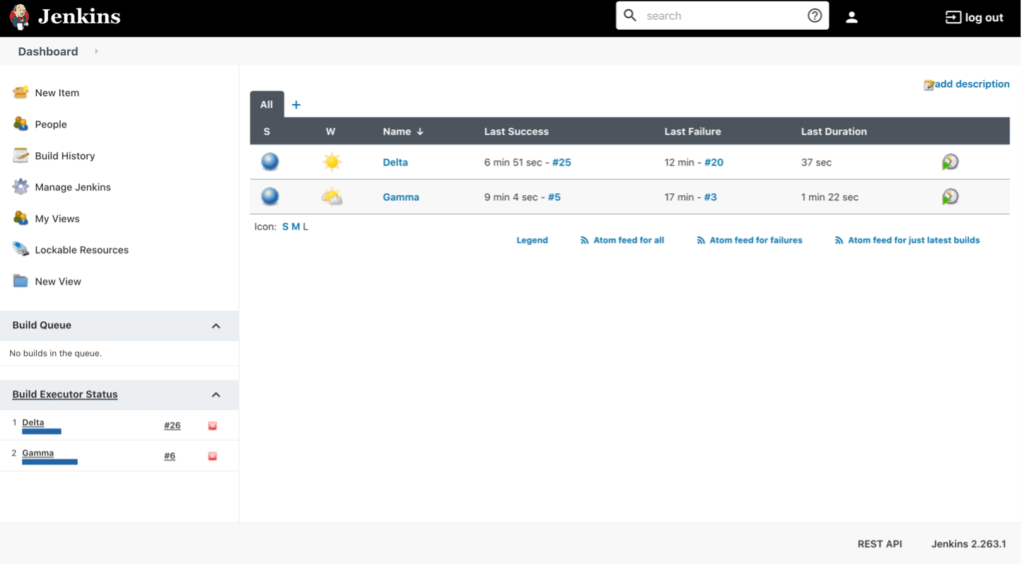Select the All view tab
The height and width of the screenshot is (566, 1024).
(x=266, y=104)
